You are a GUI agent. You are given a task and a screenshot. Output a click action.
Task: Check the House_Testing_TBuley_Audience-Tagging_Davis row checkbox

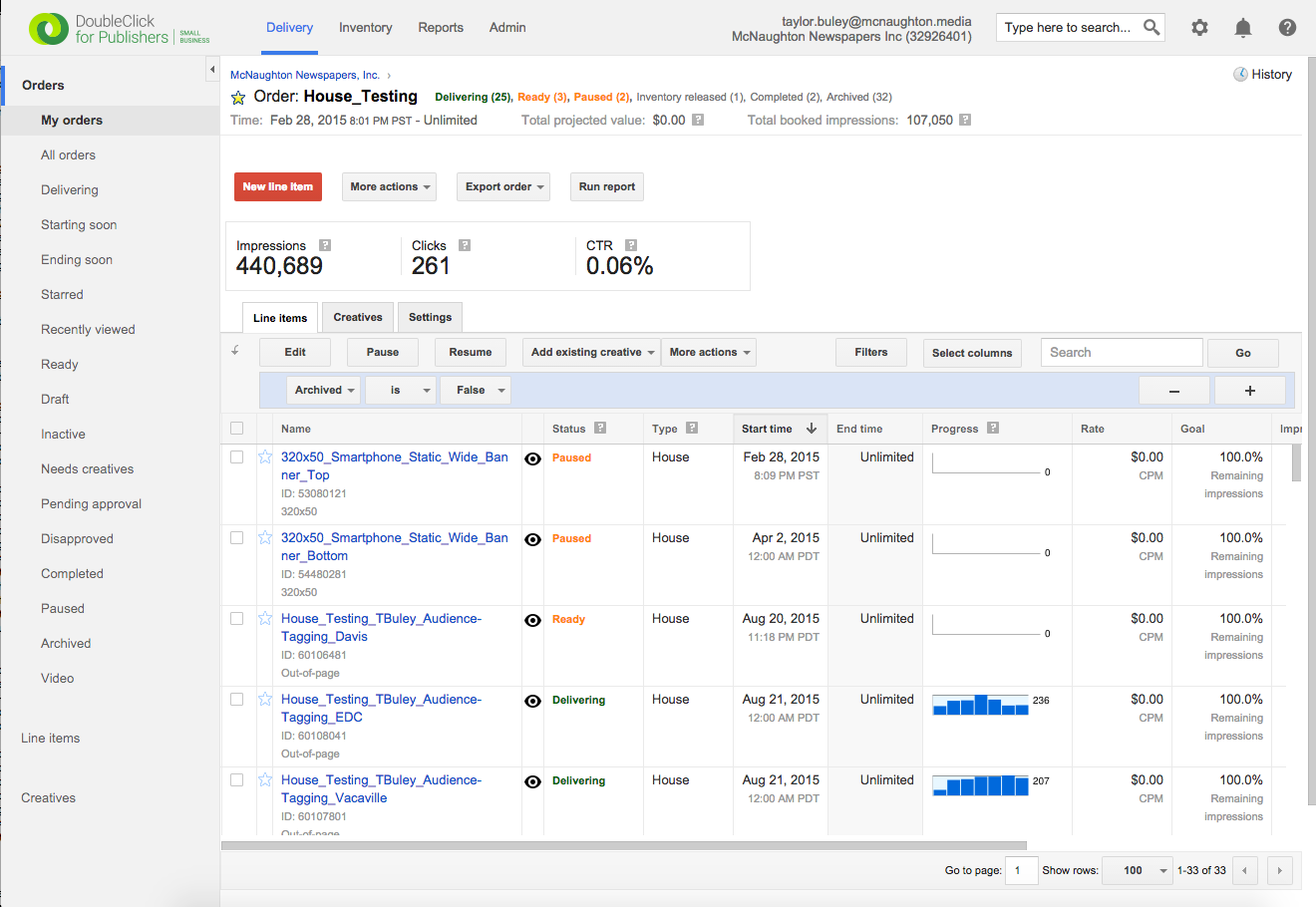pos(236,618)
